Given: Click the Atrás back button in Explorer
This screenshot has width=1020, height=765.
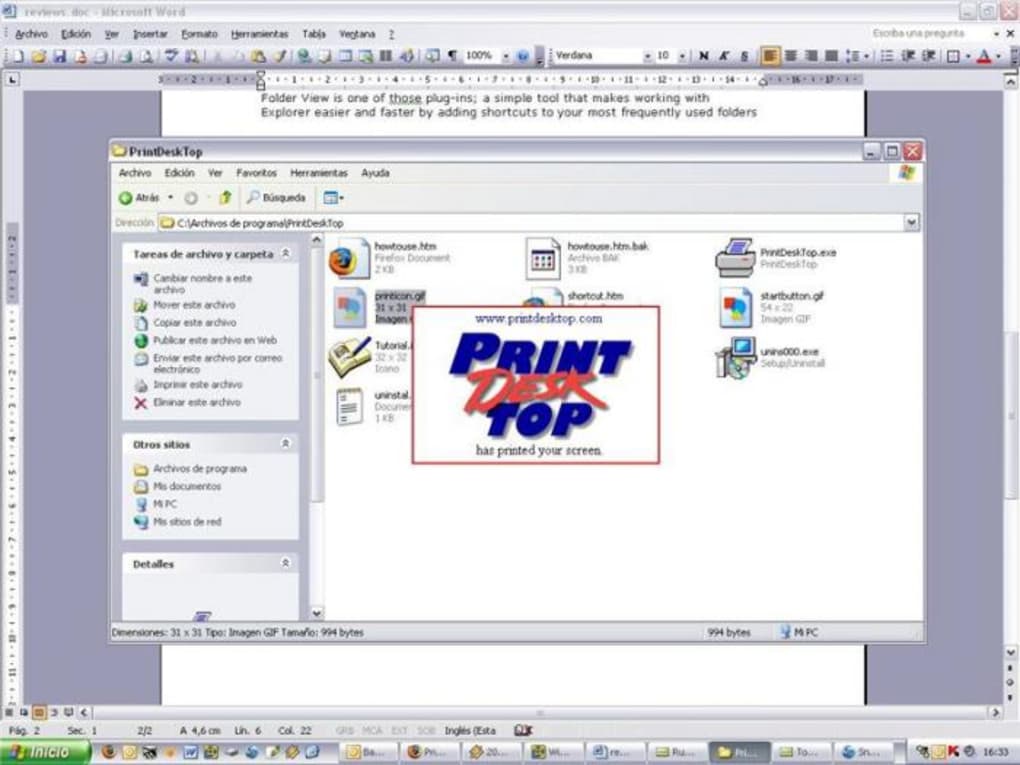Looking at the screenshot, I should coord(139,198).
